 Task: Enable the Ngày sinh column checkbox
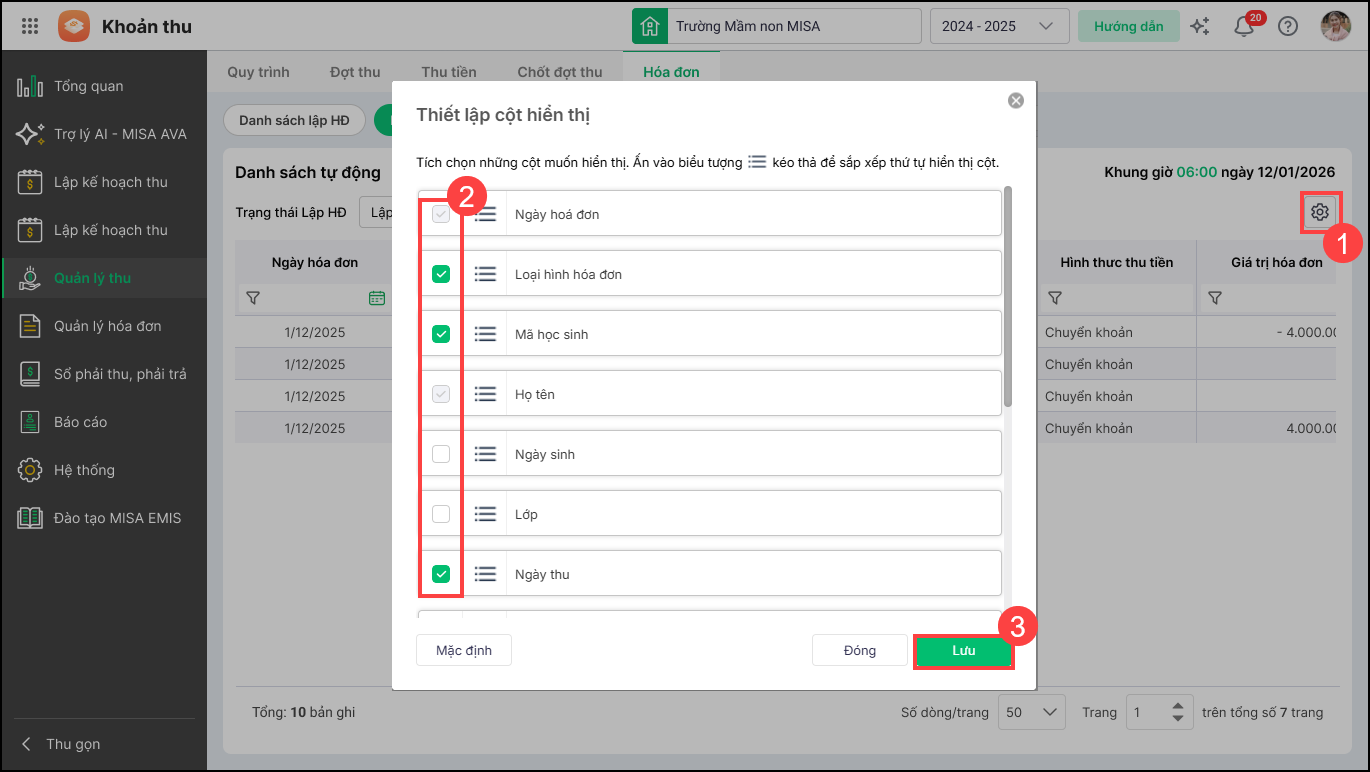pos(440,454)
